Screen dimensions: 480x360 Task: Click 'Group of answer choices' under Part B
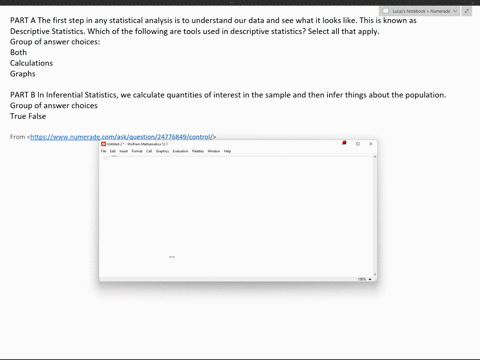pyautogui.click(x=54, y=106)
